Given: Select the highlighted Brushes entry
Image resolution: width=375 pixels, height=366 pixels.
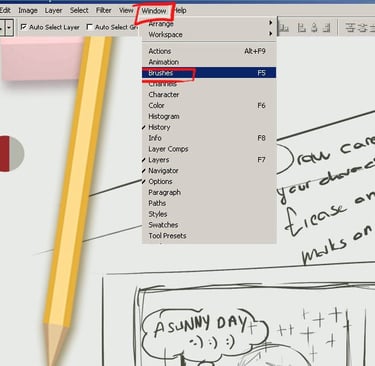Looking at the screenshot, I should click(209, 73).
